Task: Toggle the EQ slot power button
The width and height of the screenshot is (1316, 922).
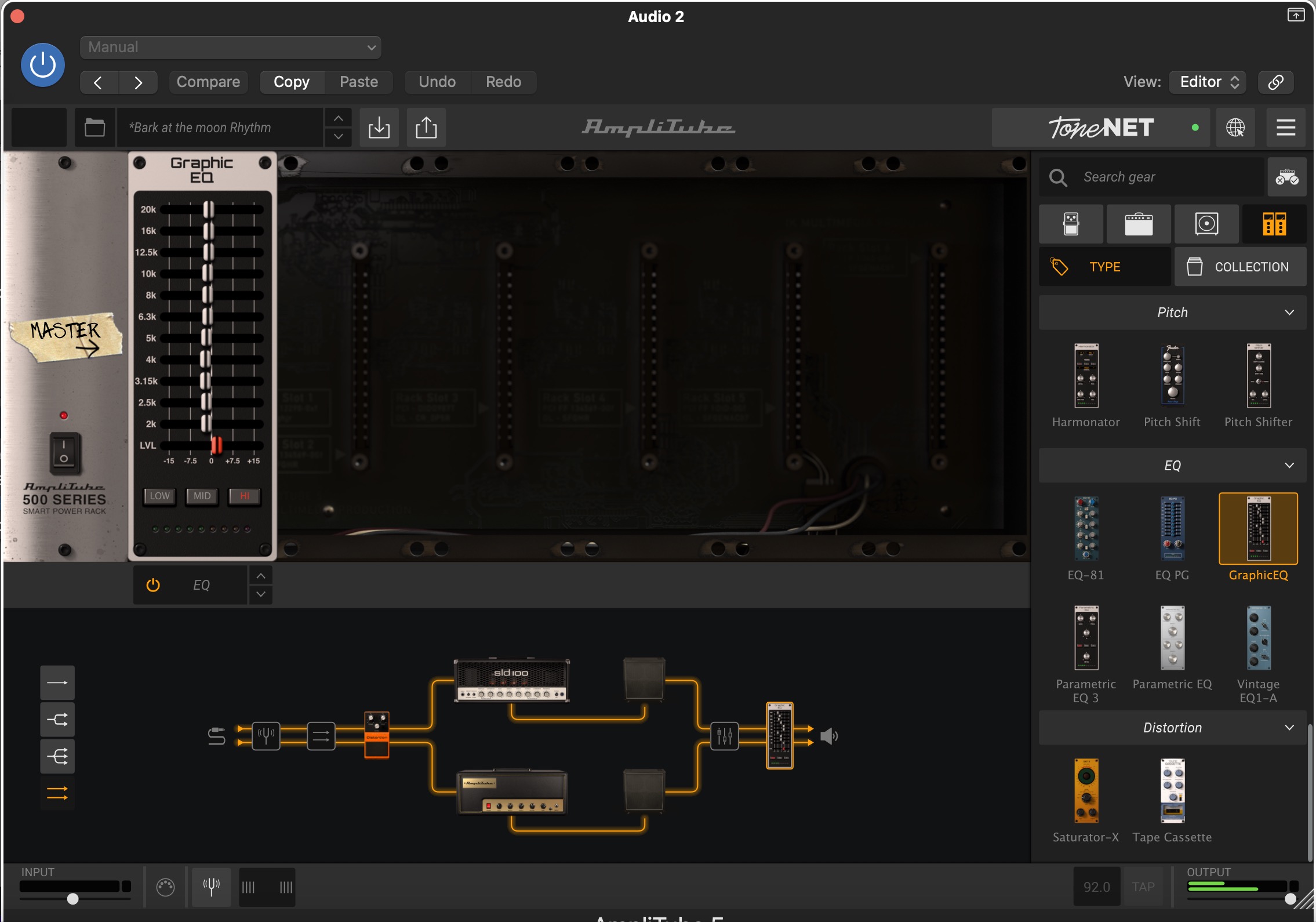Action: pos(153,585)
